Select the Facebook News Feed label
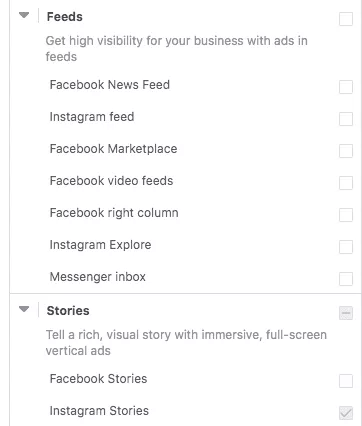The width and height of the screenshot is (362, 426). click(110, 85)
